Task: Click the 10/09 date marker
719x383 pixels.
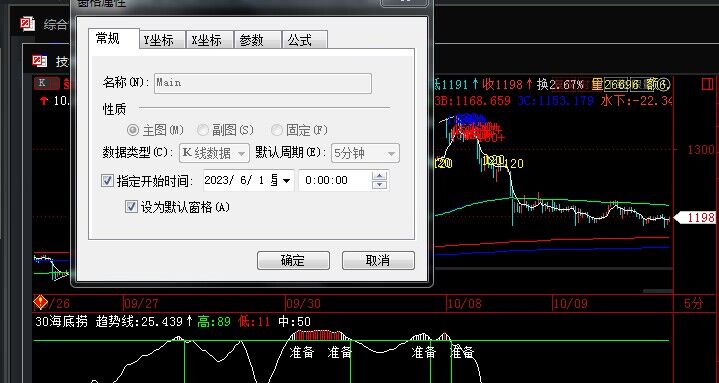Action: coord(570,303)
